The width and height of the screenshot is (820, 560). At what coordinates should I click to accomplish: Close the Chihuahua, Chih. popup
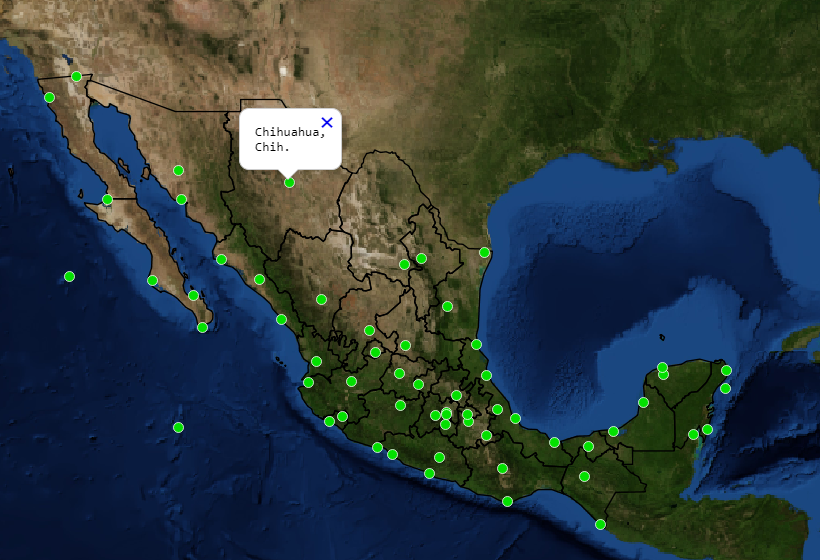tap(327, 122)
